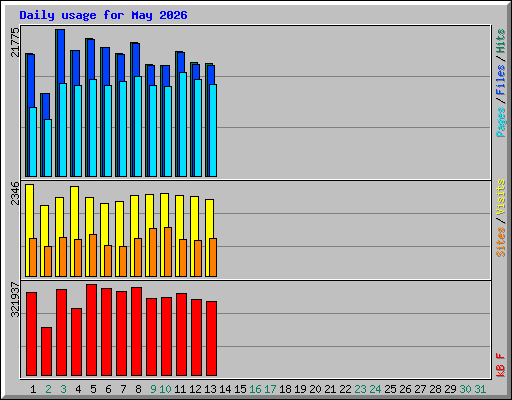Click the top axis value 21775
This screenshot has height=400, width=512.
coord(15,42)
